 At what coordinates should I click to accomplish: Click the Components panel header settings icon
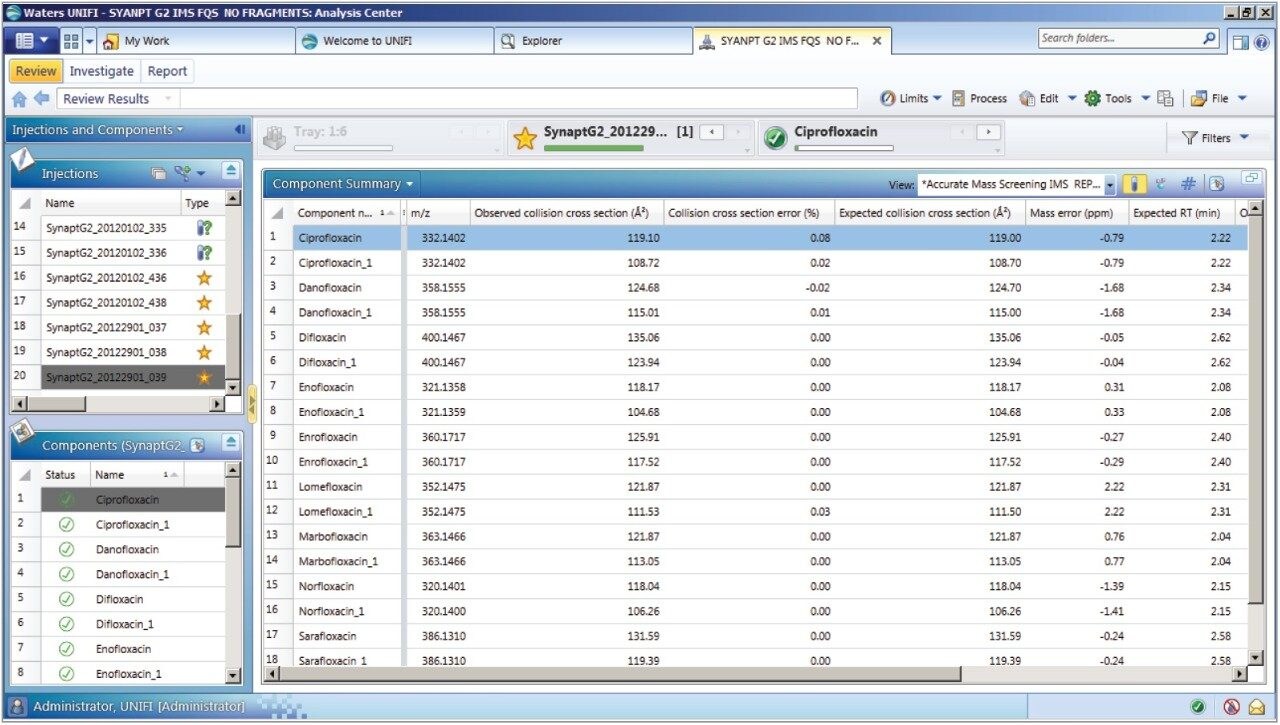(197, 445)
